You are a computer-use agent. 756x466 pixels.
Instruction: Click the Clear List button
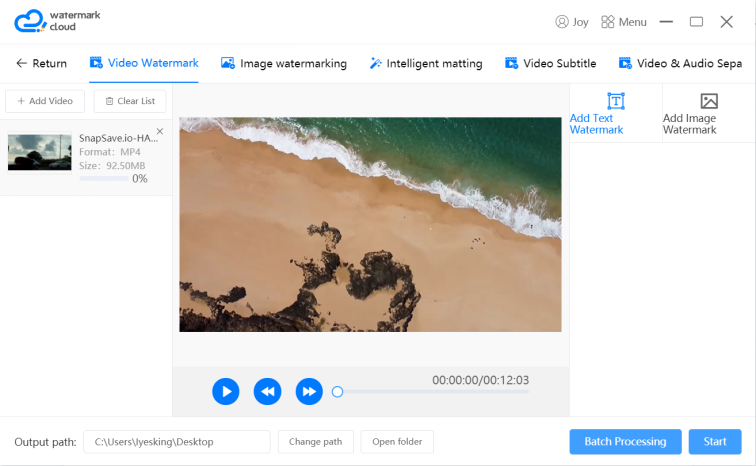[130, 101]
